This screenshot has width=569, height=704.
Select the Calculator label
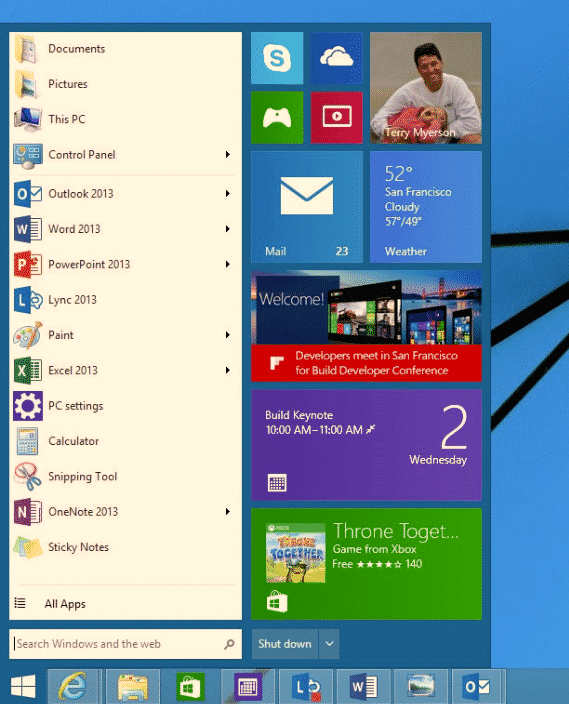coord(73,441)
